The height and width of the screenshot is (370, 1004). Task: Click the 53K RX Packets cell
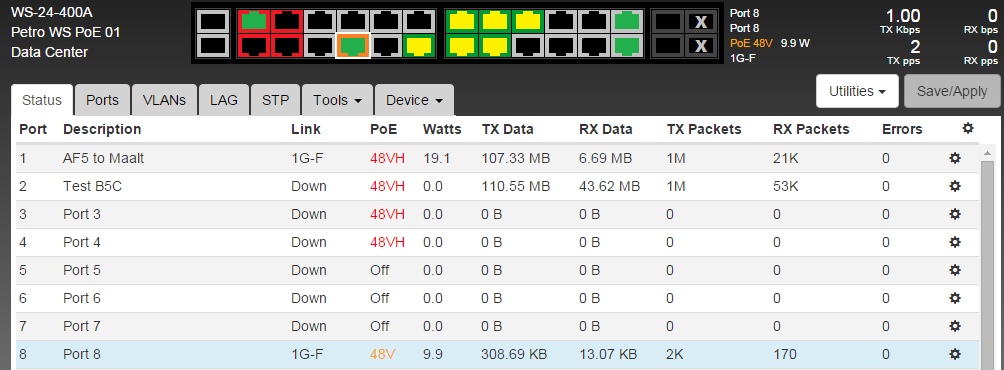coord(786,186)
